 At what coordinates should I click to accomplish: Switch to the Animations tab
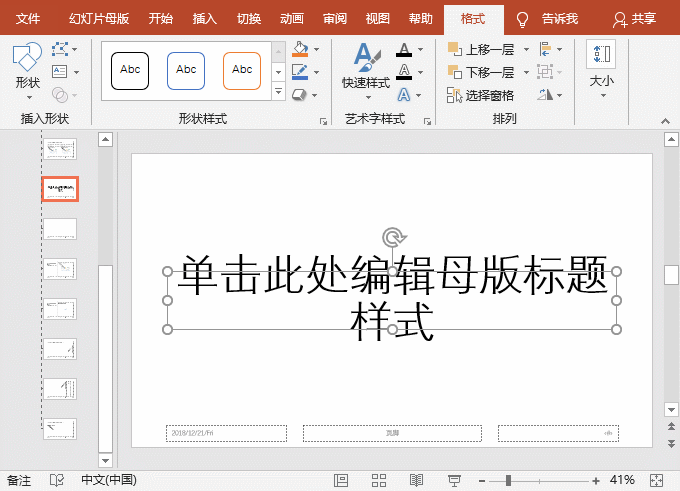click(x=292, y=19)
